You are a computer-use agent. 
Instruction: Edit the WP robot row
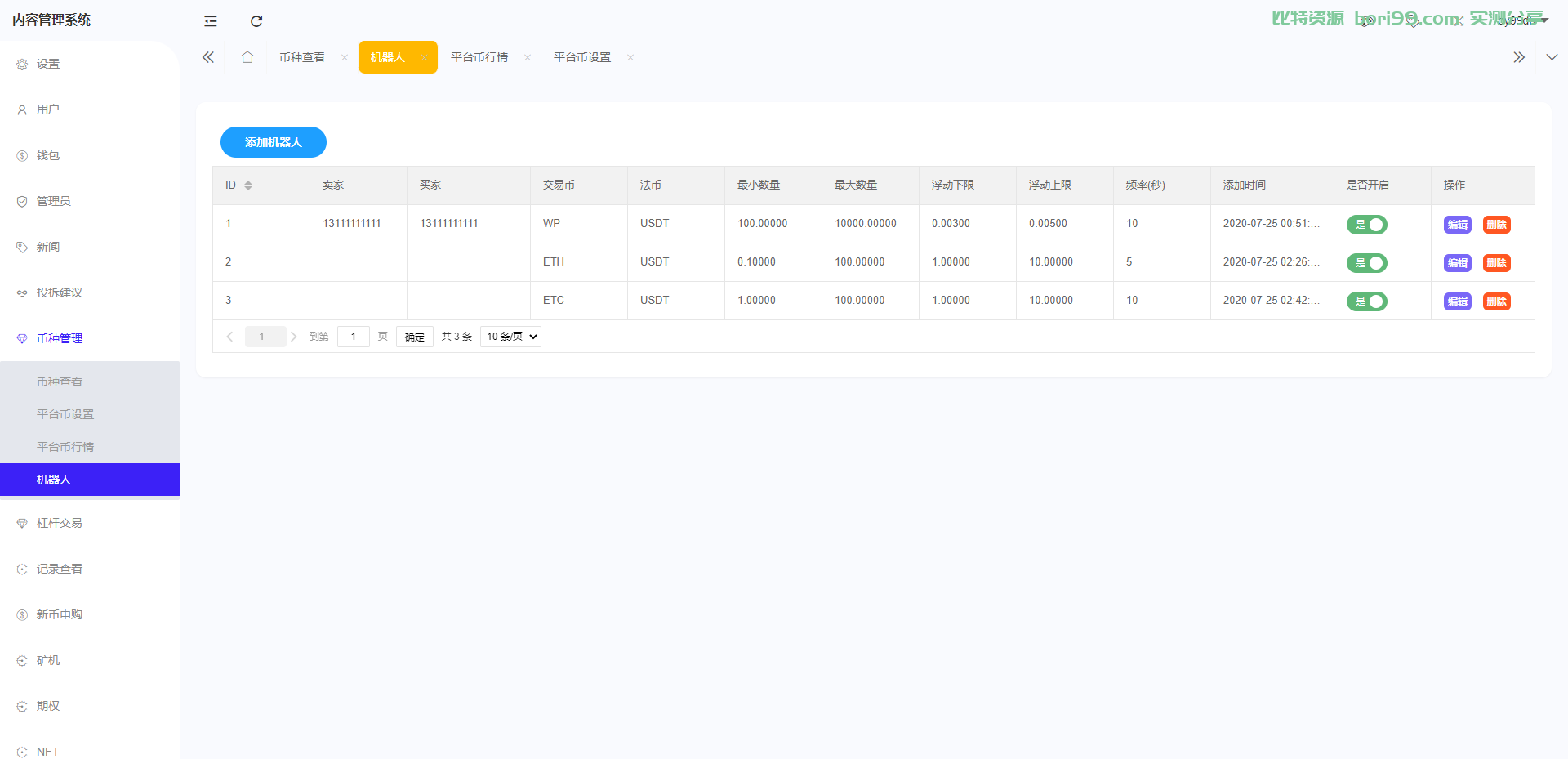point(1458,225)
